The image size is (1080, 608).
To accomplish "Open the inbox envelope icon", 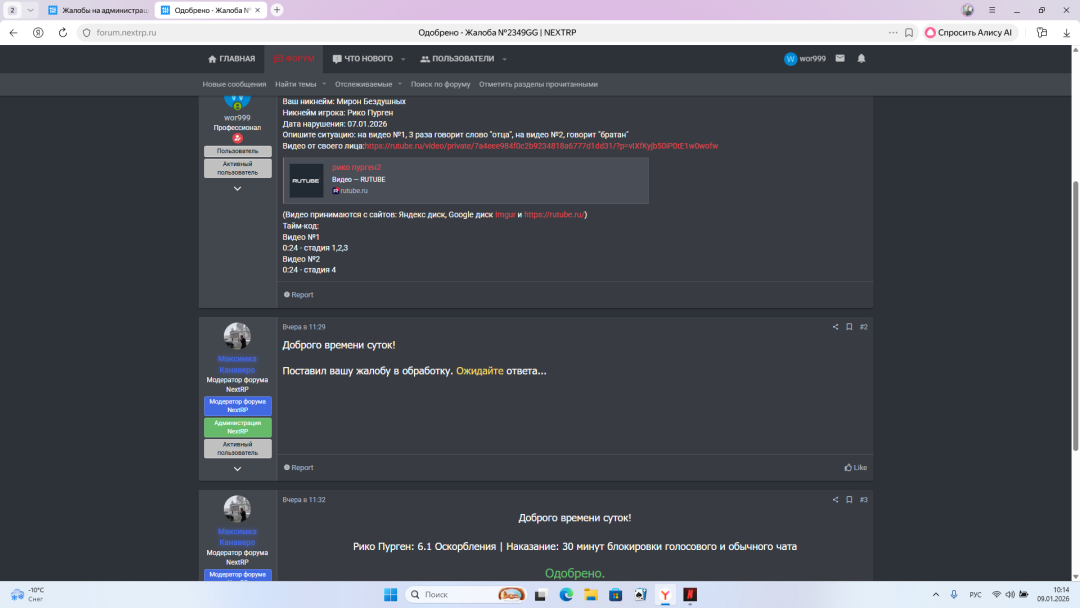I will click(840, 59).
